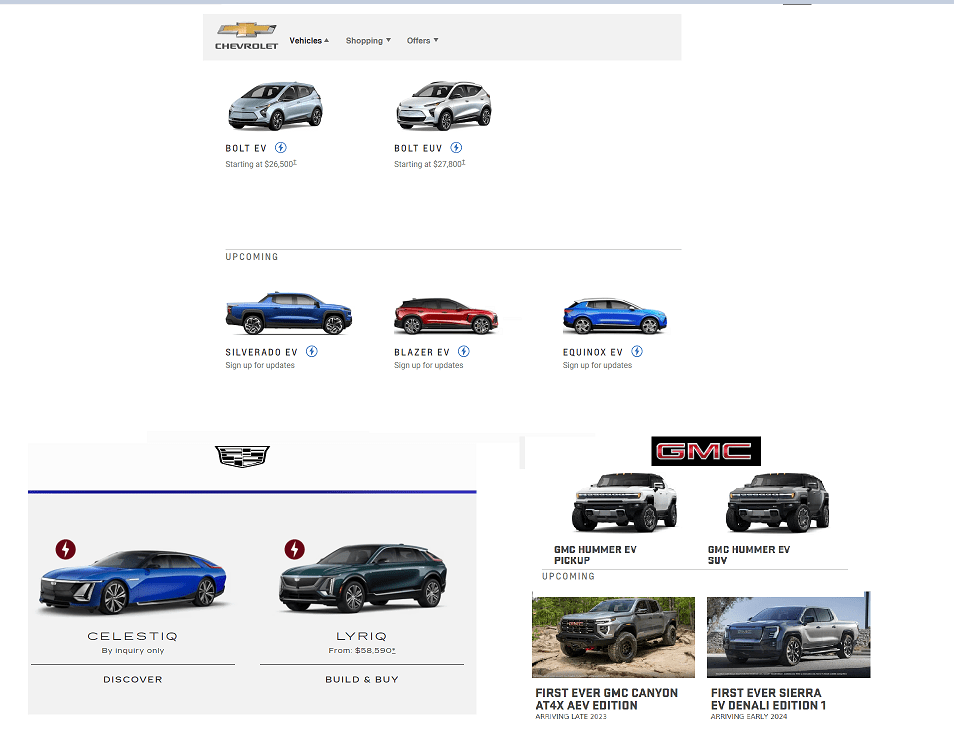The image size is (954, 745).
Task: Expand the Shopping dropdown
Action: tap(368, 41)
